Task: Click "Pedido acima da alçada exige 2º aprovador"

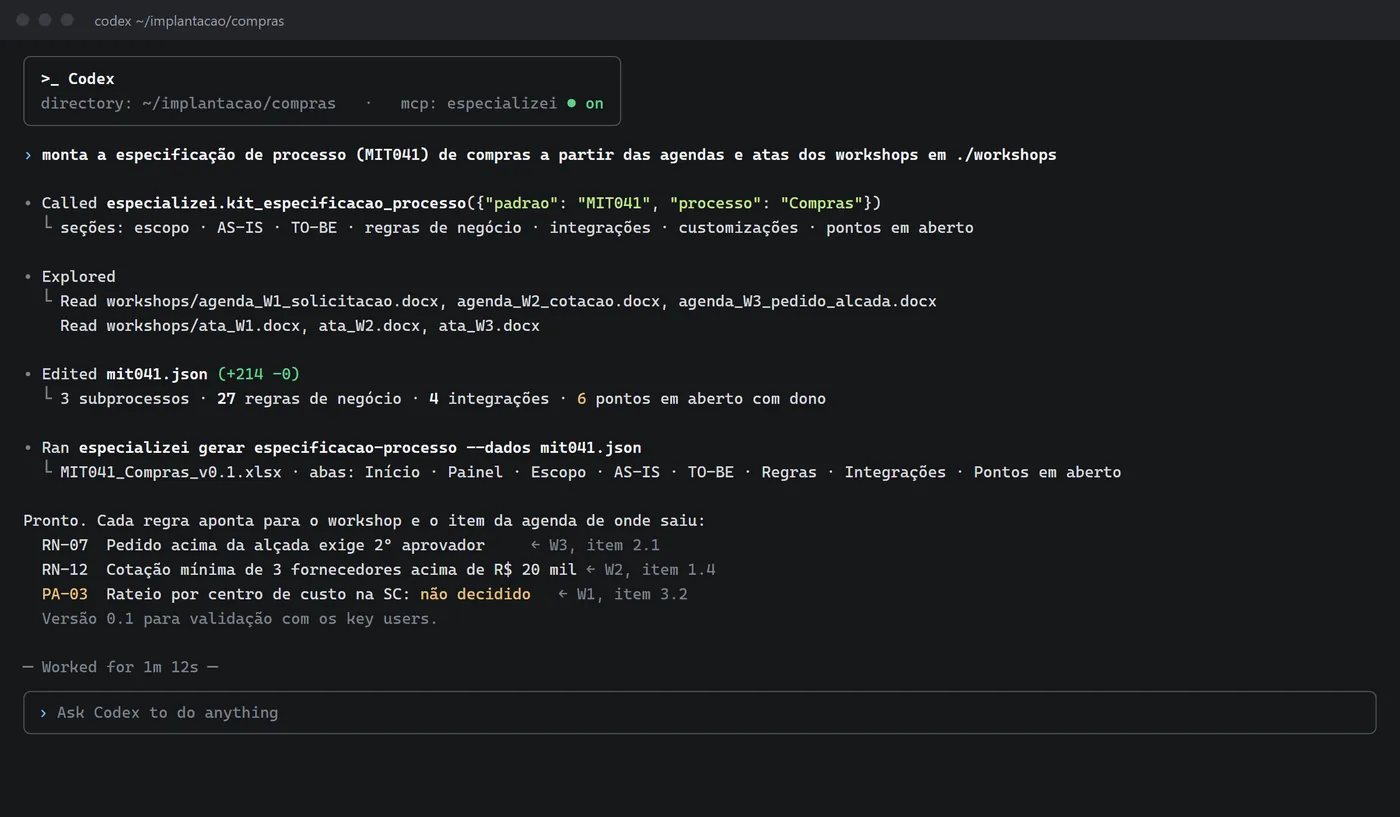Action: tap(295, 545)
